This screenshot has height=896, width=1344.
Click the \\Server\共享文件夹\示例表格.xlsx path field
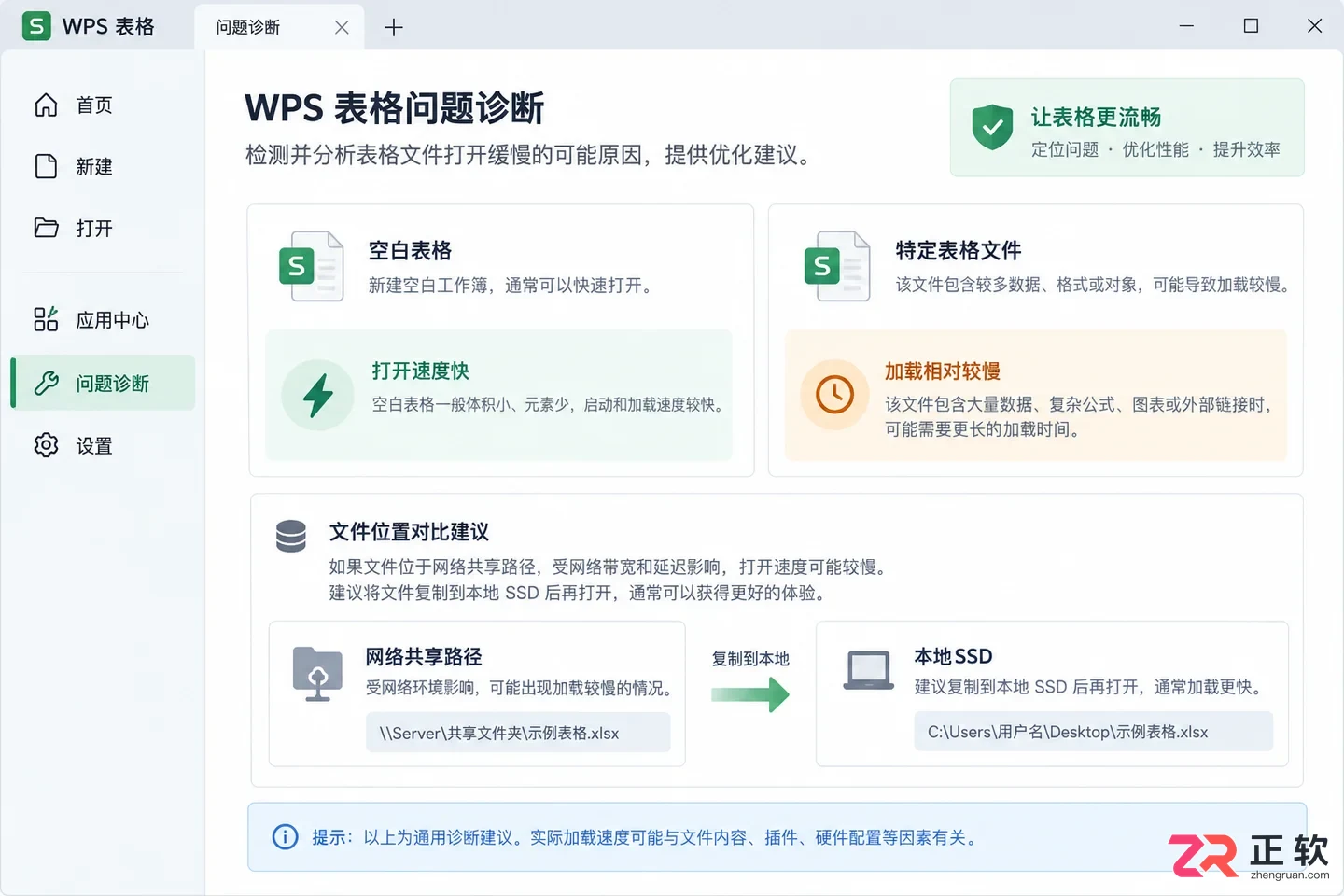[x=518, y=733]
